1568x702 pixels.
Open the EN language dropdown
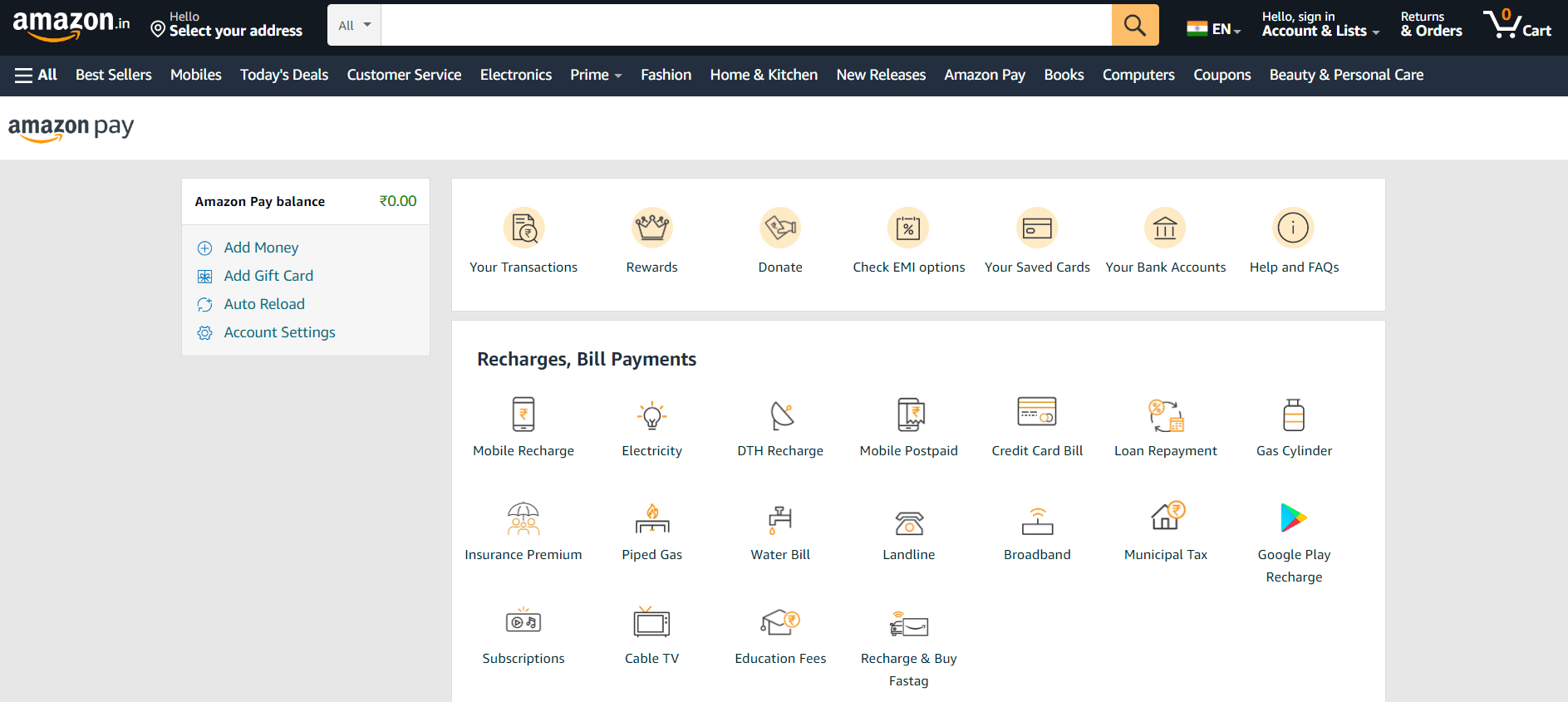(x=1214, y=29)
